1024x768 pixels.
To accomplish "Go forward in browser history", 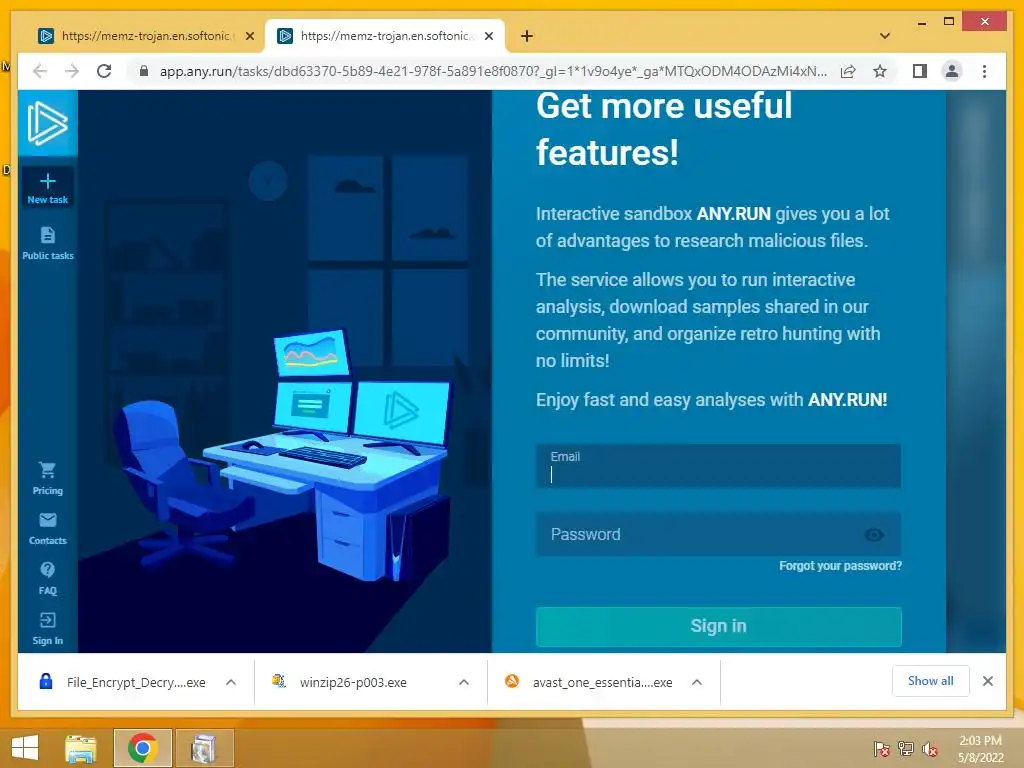I will tap(72, 71).
